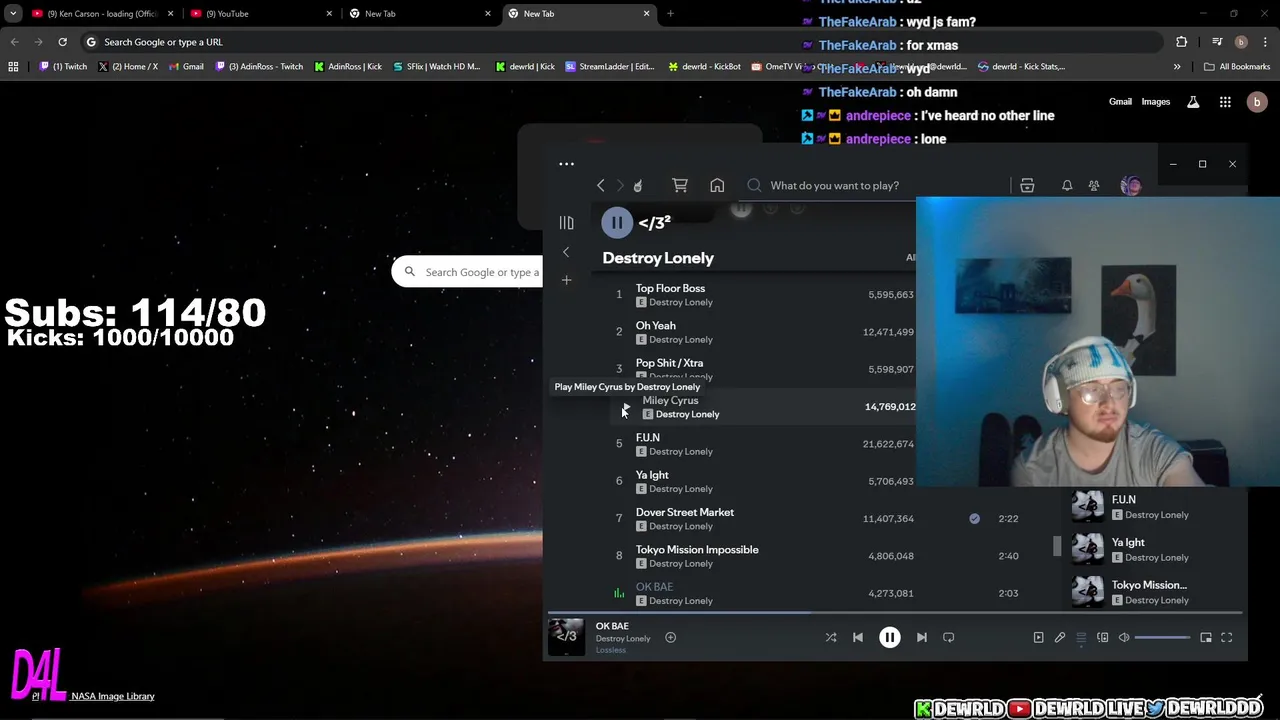Click the queue panel scrollbar

click(1057, 546)
